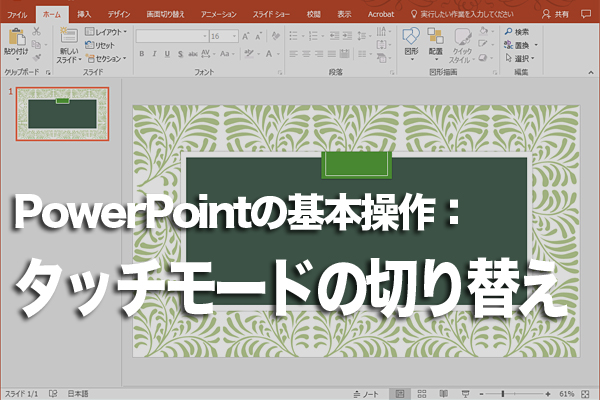This screenshot has width=600, height=400.
Task: Toggle Align Left paragraph
Action: click(x=293, y=54)
